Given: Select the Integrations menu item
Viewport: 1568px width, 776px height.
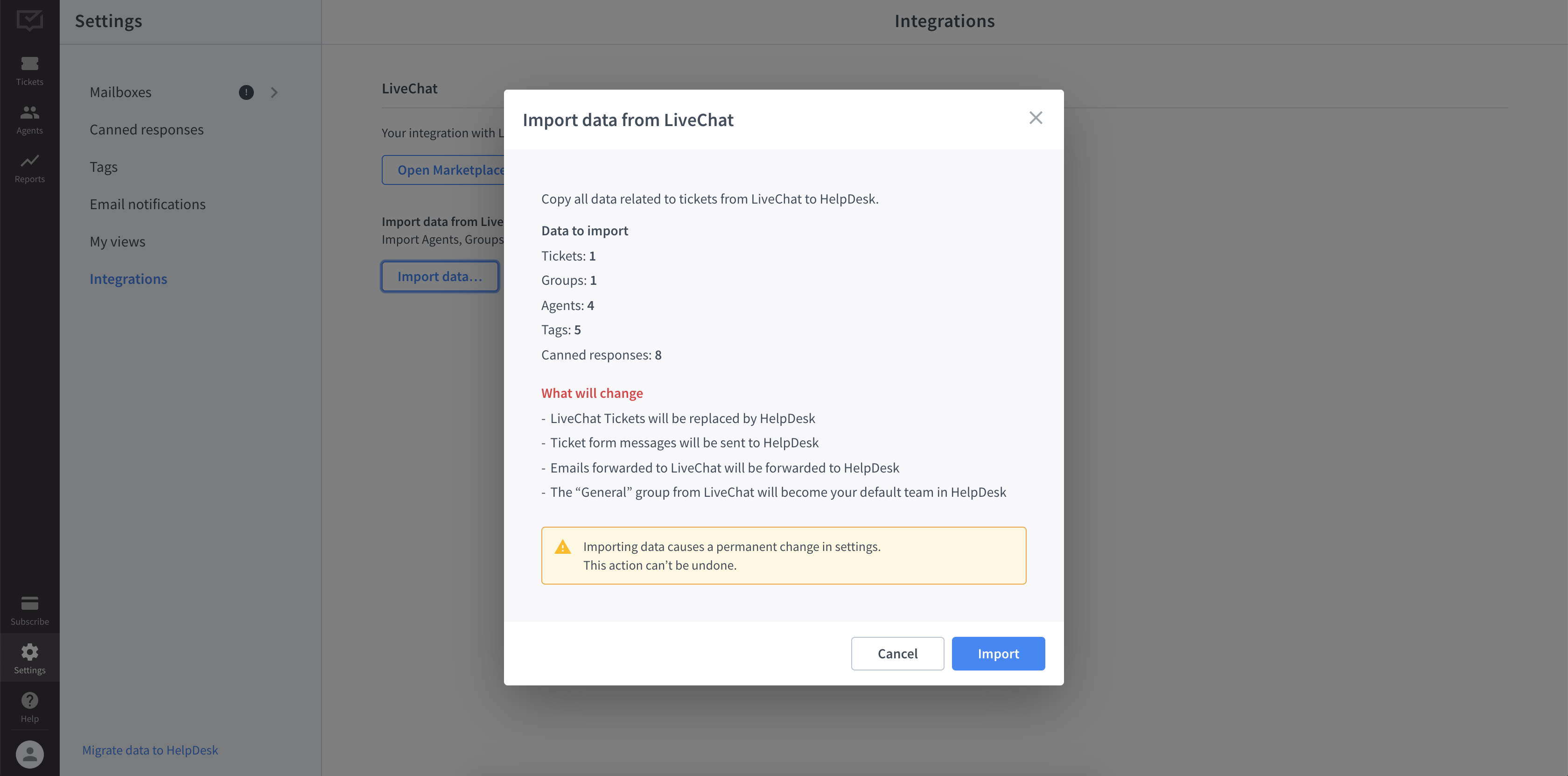Looking at the screenshot, I should point(128,278).
